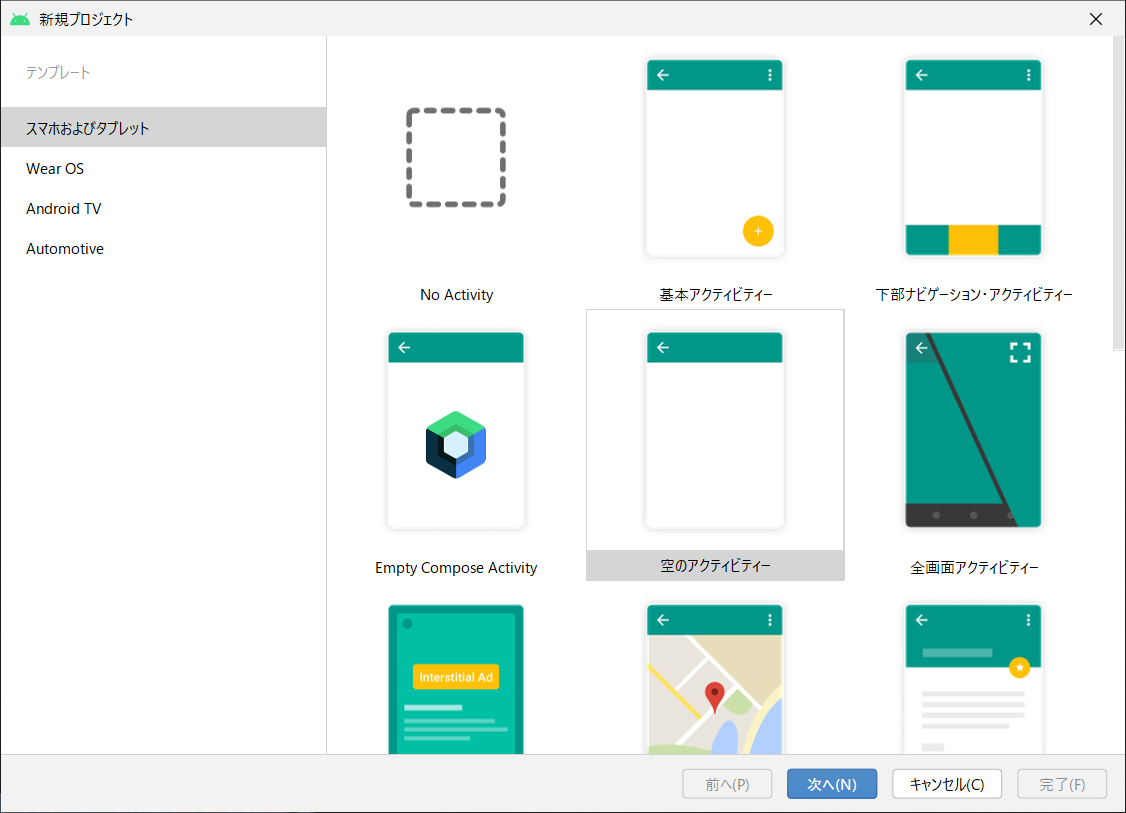1126x813 pixels.
Task: Pick the 下部ナビゲーション・アクティビティー template thumbnail
Action: [973, 158]
